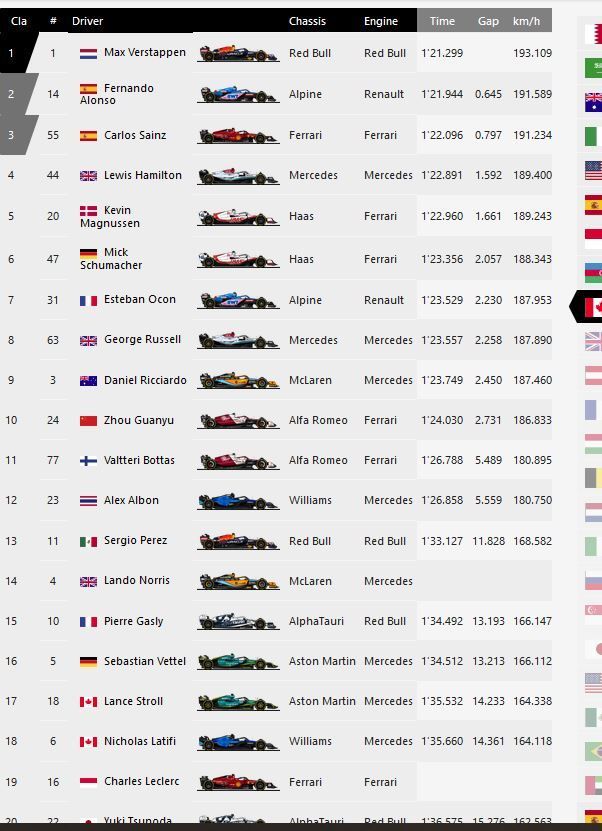Select the Australian flag in the race sidebar
Viewport: 602px width, 831px height.
pyautogui.click(x=590, y=99)
